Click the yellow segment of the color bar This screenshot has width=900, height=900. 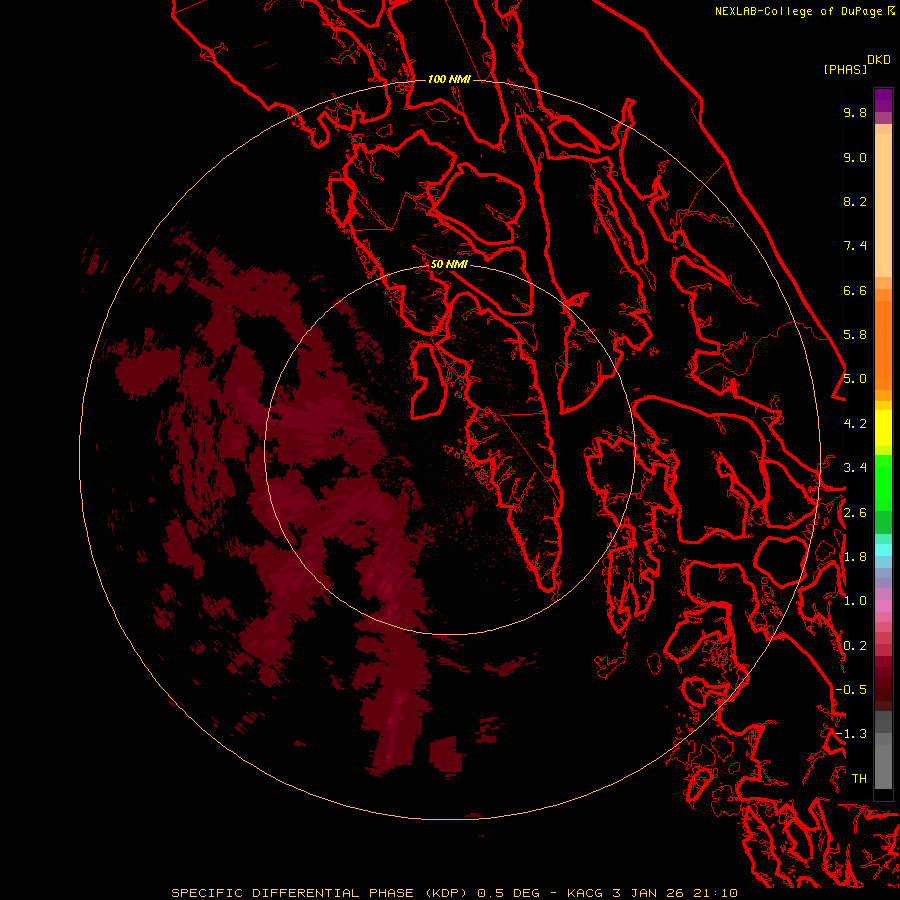point(883,428)
